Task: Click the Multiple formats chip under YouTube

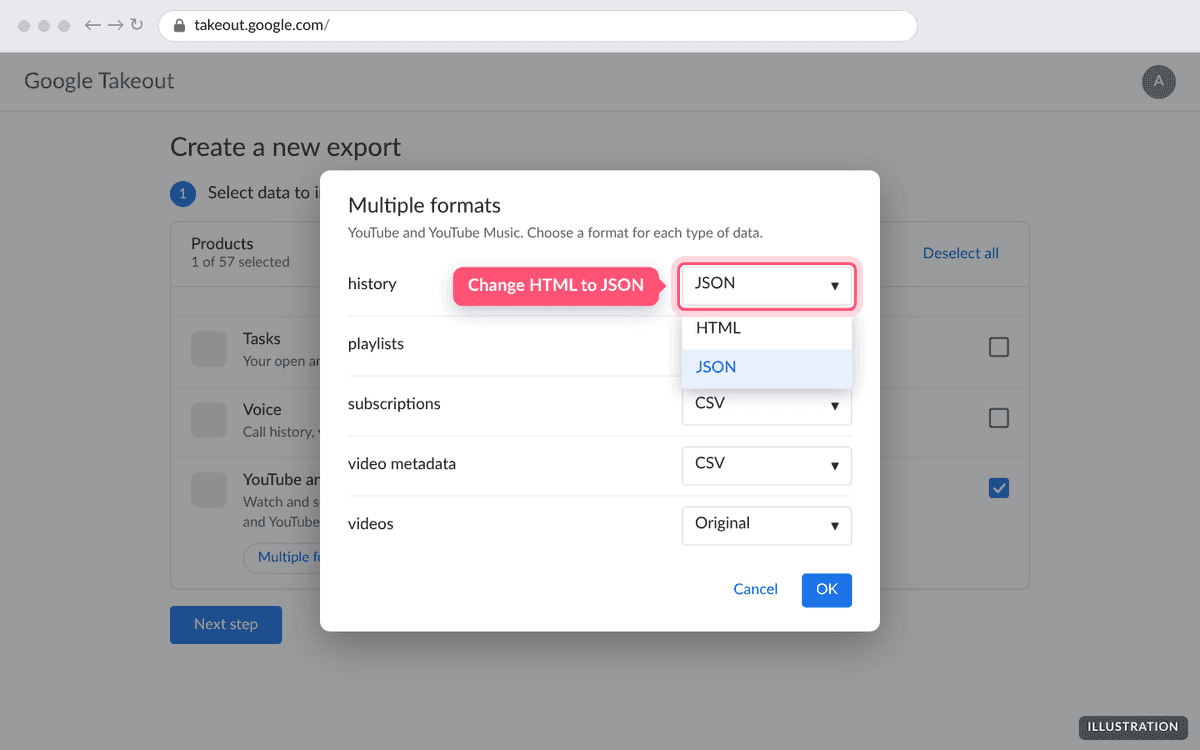Action: [282, 557]
